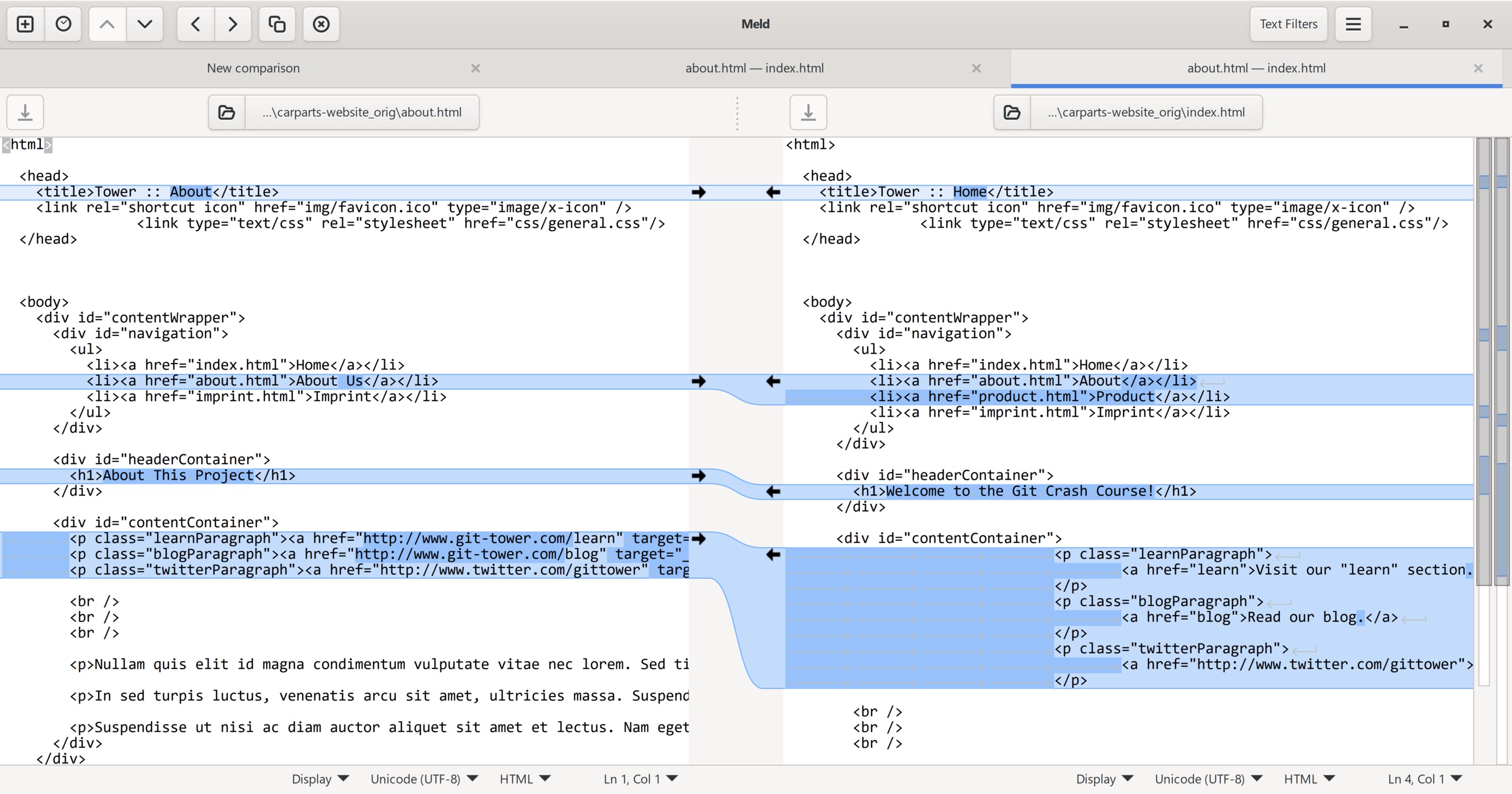Open right pane Unicode (UTF-8) encoding dropdown
Viewport: 1512px width, 794px height.
(1208, 779)
